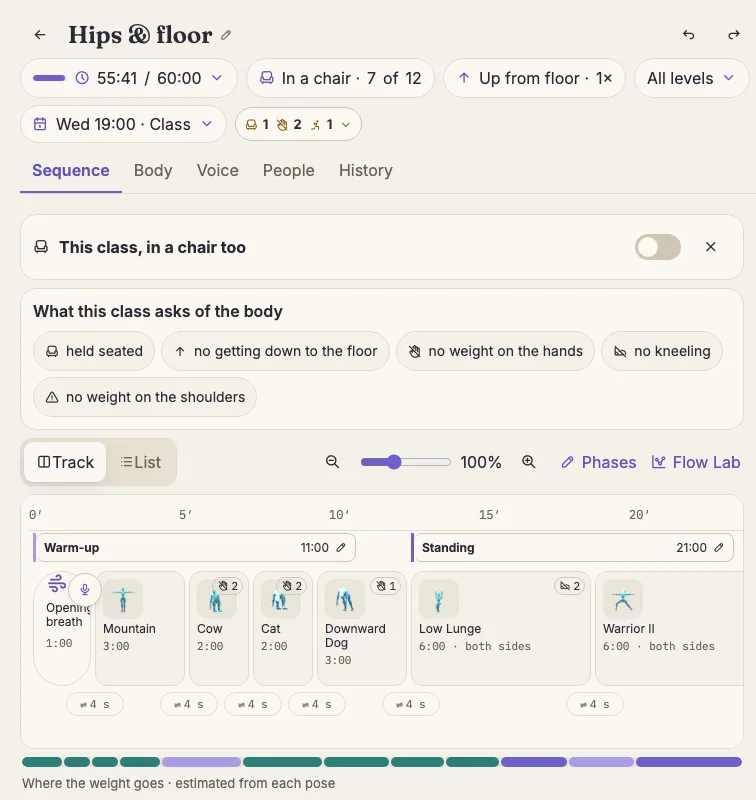
Task: Go back with the left arrow
Action: (40, 35)
